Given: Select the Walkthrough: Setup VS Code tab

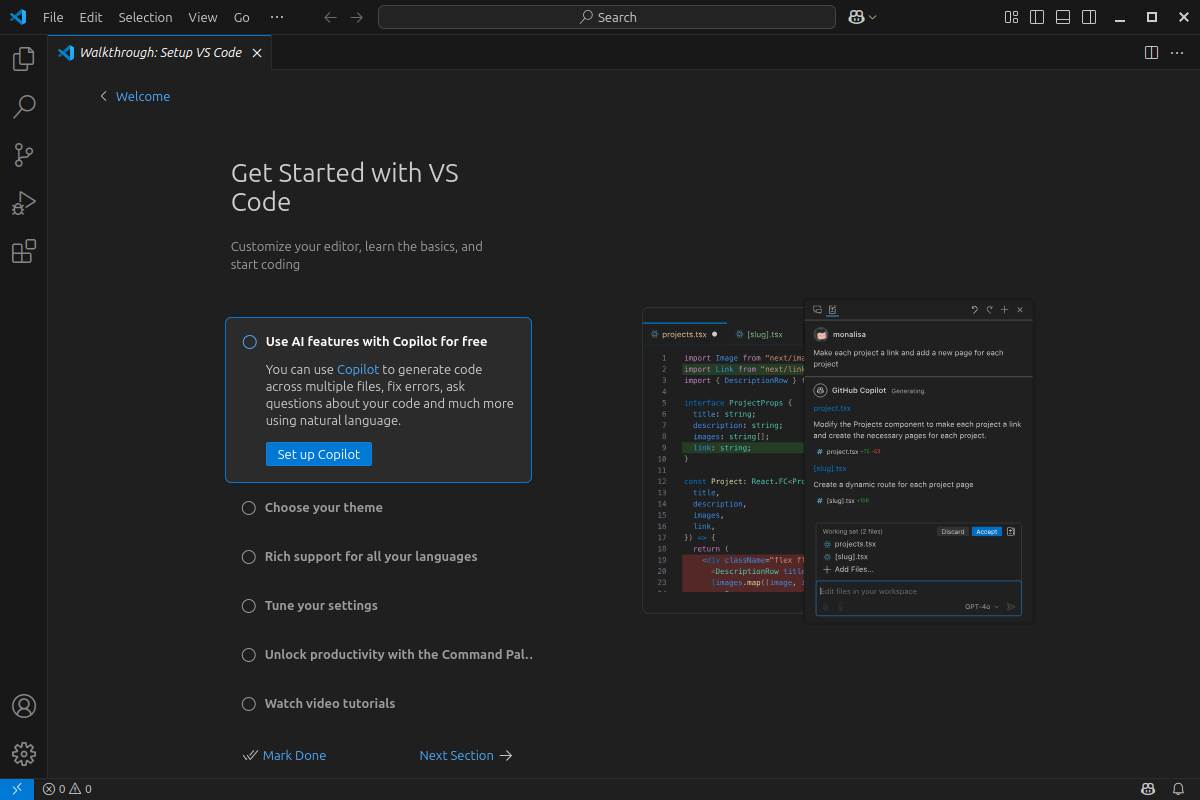Looking at the screenshot, I should click(x=160, y=52).
